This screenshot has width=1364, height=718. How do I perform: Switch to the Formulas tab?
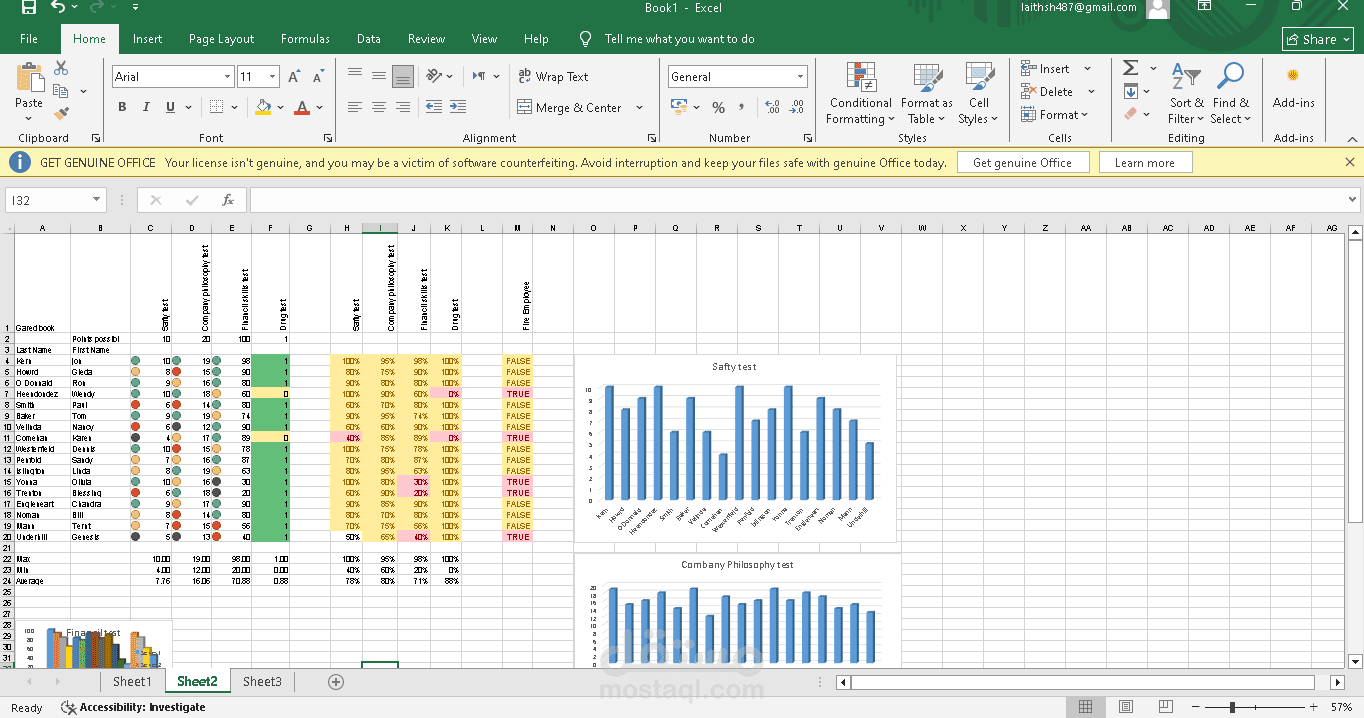click(x=305, y=39)
